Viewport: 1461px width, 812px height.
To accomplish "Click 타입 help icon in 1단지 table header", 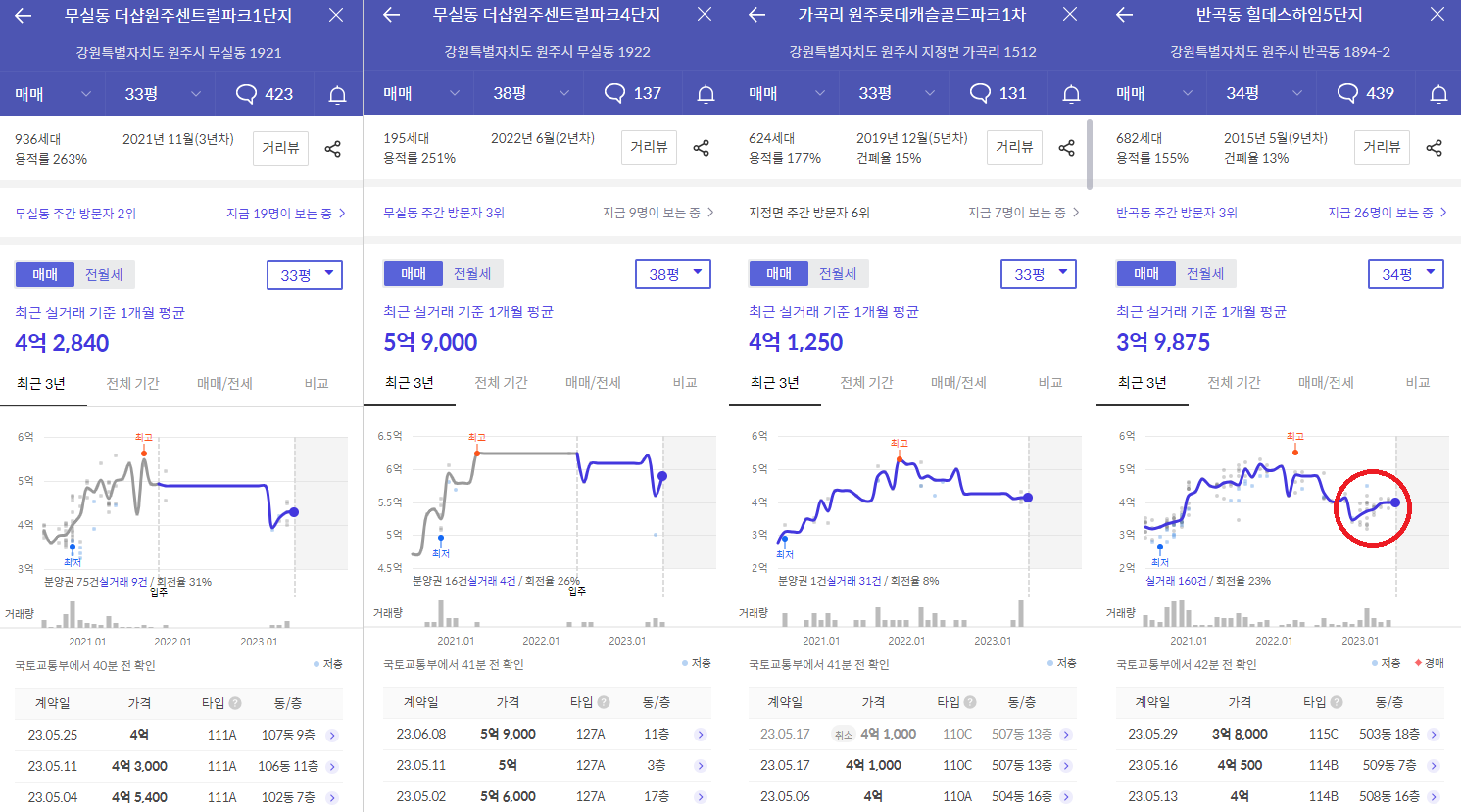I will coord(235,703).
